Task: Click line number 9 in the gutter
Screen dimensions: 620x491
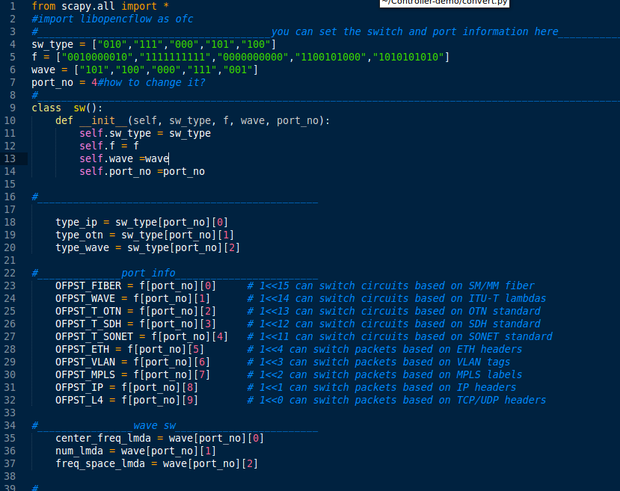Action: pyautogui.click(x=11, y=108)
